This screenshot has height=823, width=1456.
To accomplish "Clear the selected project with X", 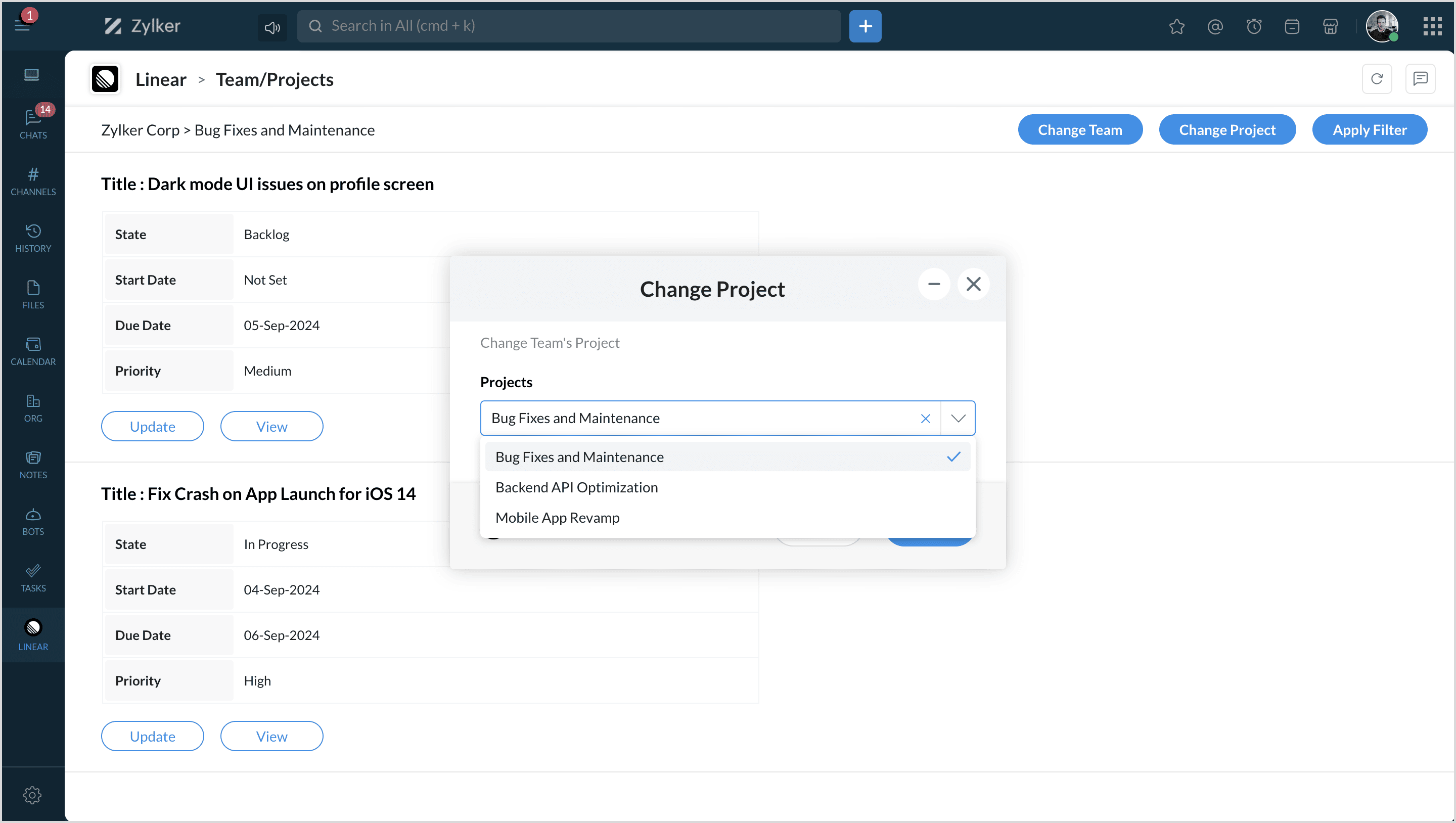I will [925, 418].
